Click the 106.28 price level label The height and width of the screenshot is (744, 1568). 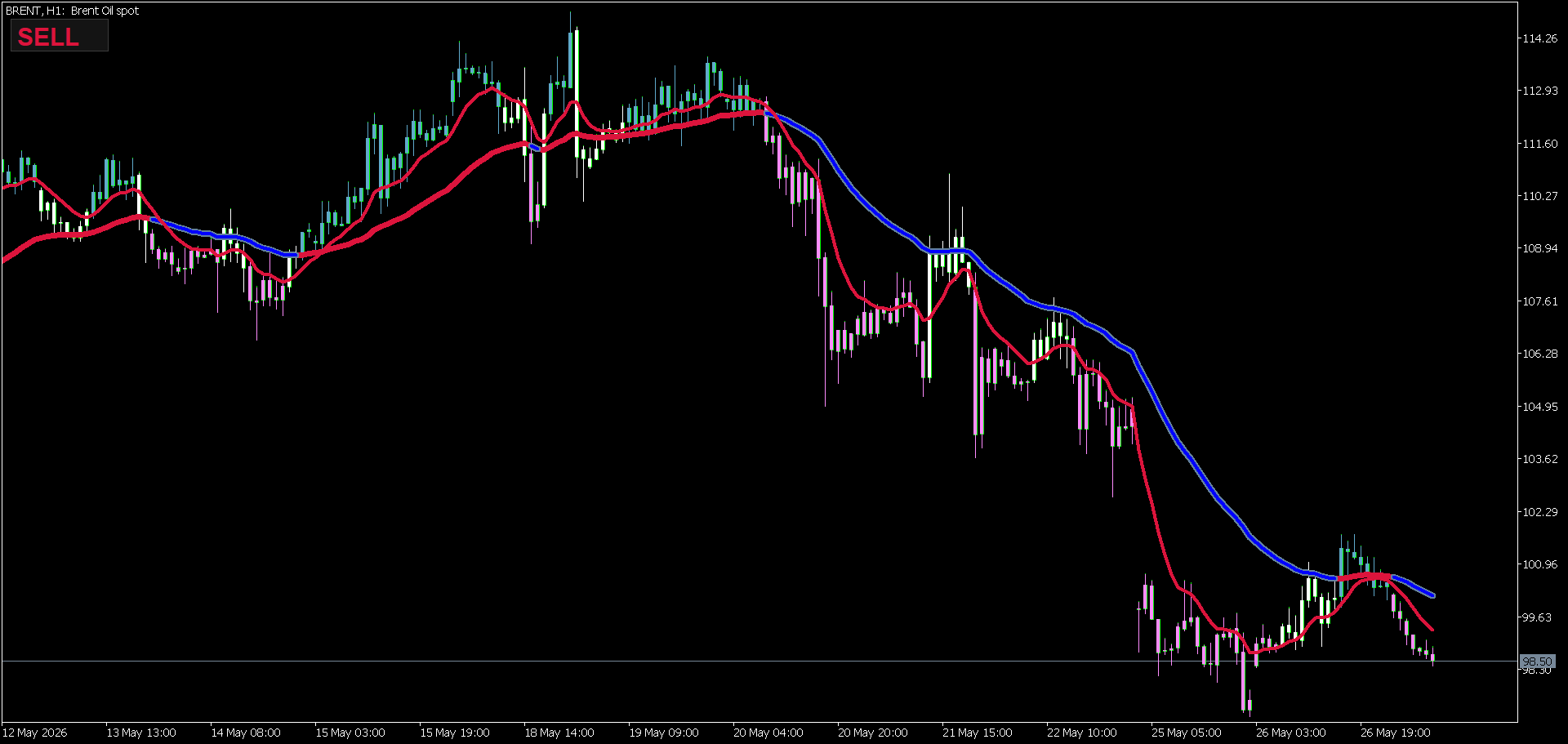(x=1539, y=354)
